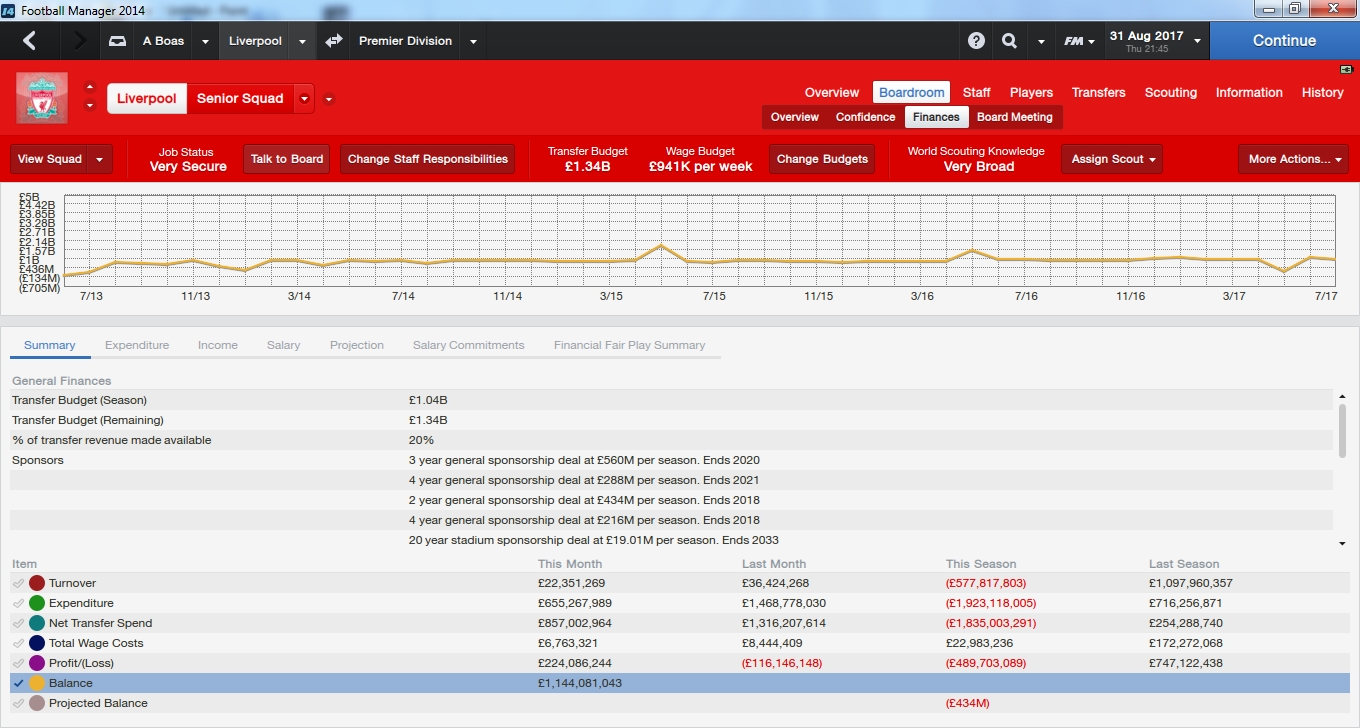Toggle the Net Transfer Spend graph checkmark
The image size is (1360, 728).
[x=18, y=623]
